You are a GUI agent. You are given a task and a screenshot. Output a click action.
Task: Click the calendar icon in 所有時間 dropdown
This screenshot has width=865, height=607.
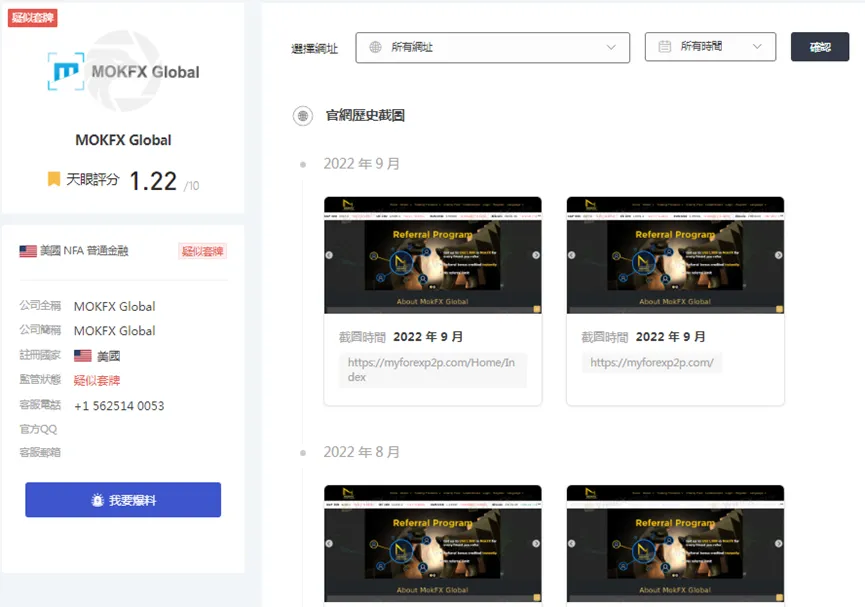pos(665,46)
